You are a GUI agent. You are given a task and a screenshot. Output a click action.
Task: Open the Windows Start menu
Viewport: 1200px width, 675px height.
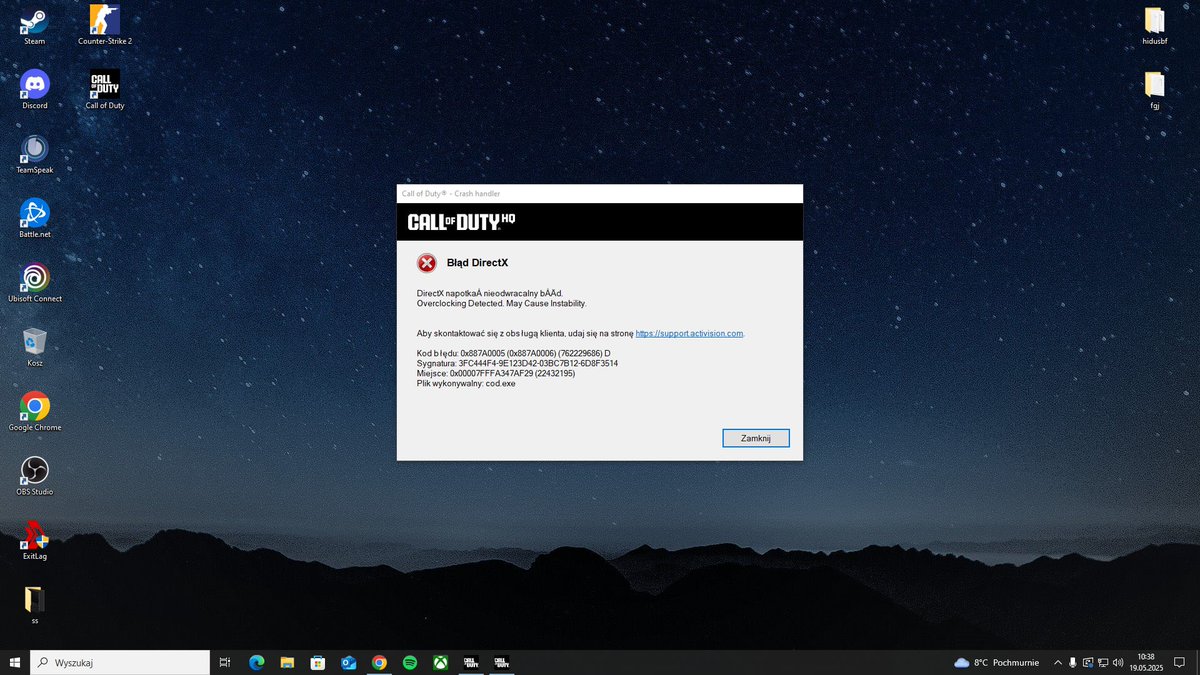[15, 662]
